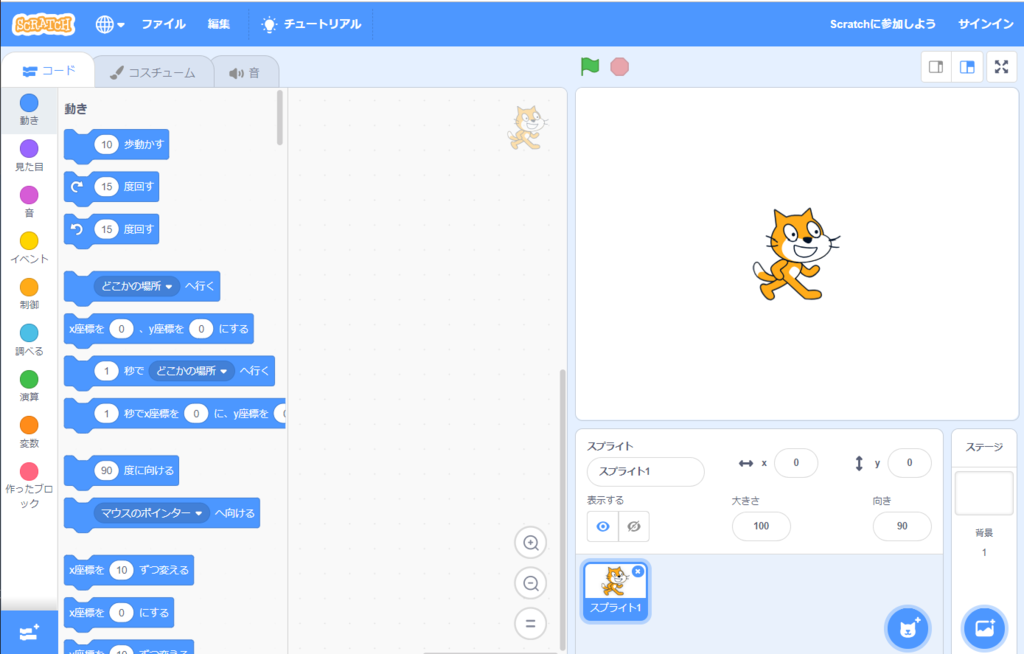The height and width of the screenshot is (654, 1024).
Task: Open the choose a sprite button
Action: pyautogui.click(x=908, y=629)
